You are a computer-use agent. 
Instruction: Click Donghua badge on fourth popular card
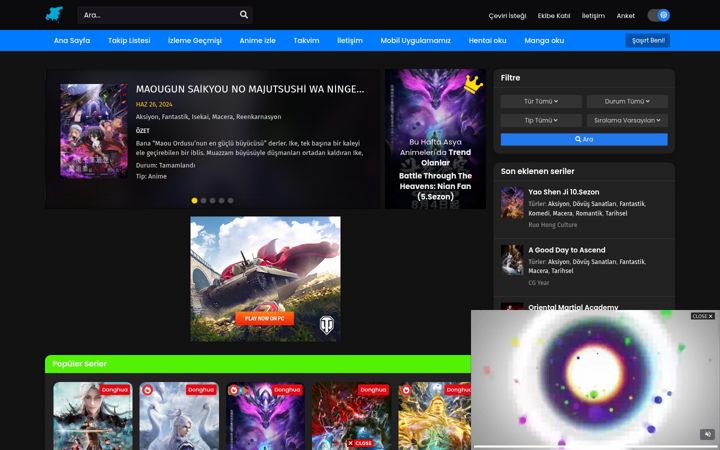[x=373, y=390]
